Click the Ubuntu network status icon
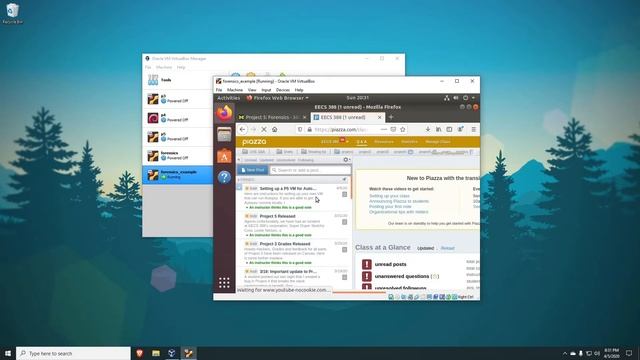This screenshot has height=360, width=640. pyautogui.click(x=447, y=98)
